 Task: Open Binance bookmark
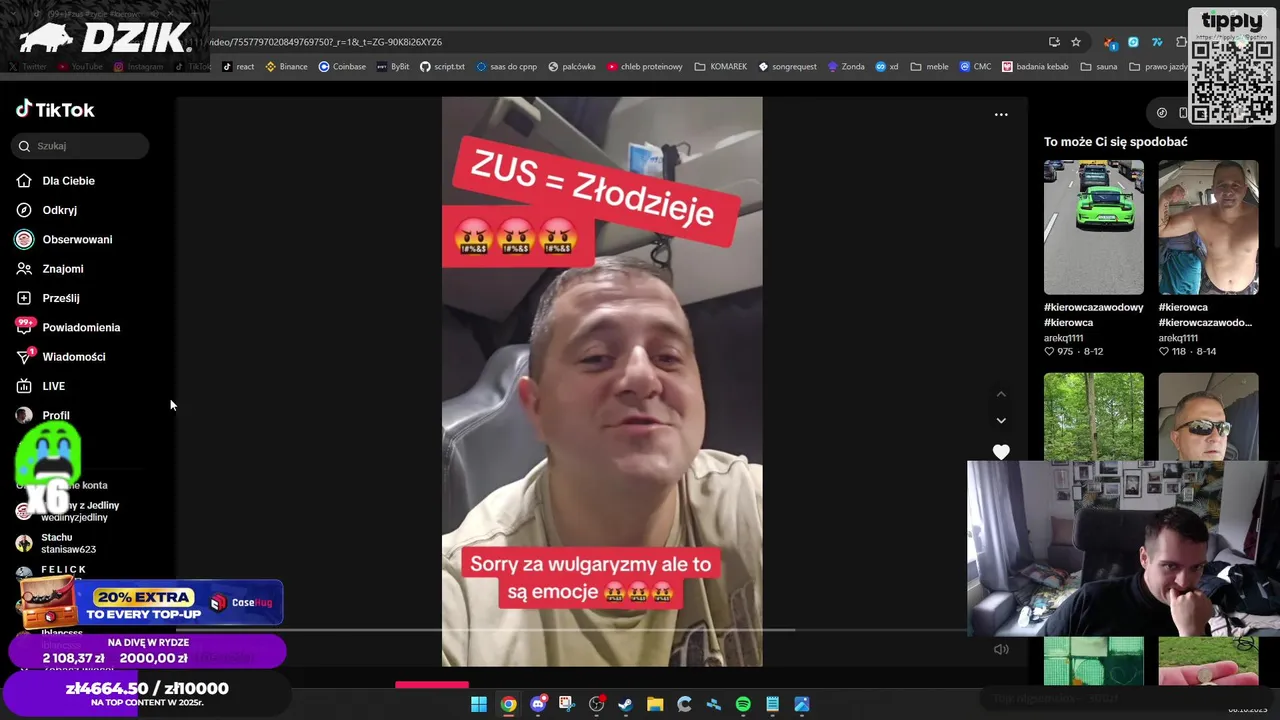coord(287,67)
